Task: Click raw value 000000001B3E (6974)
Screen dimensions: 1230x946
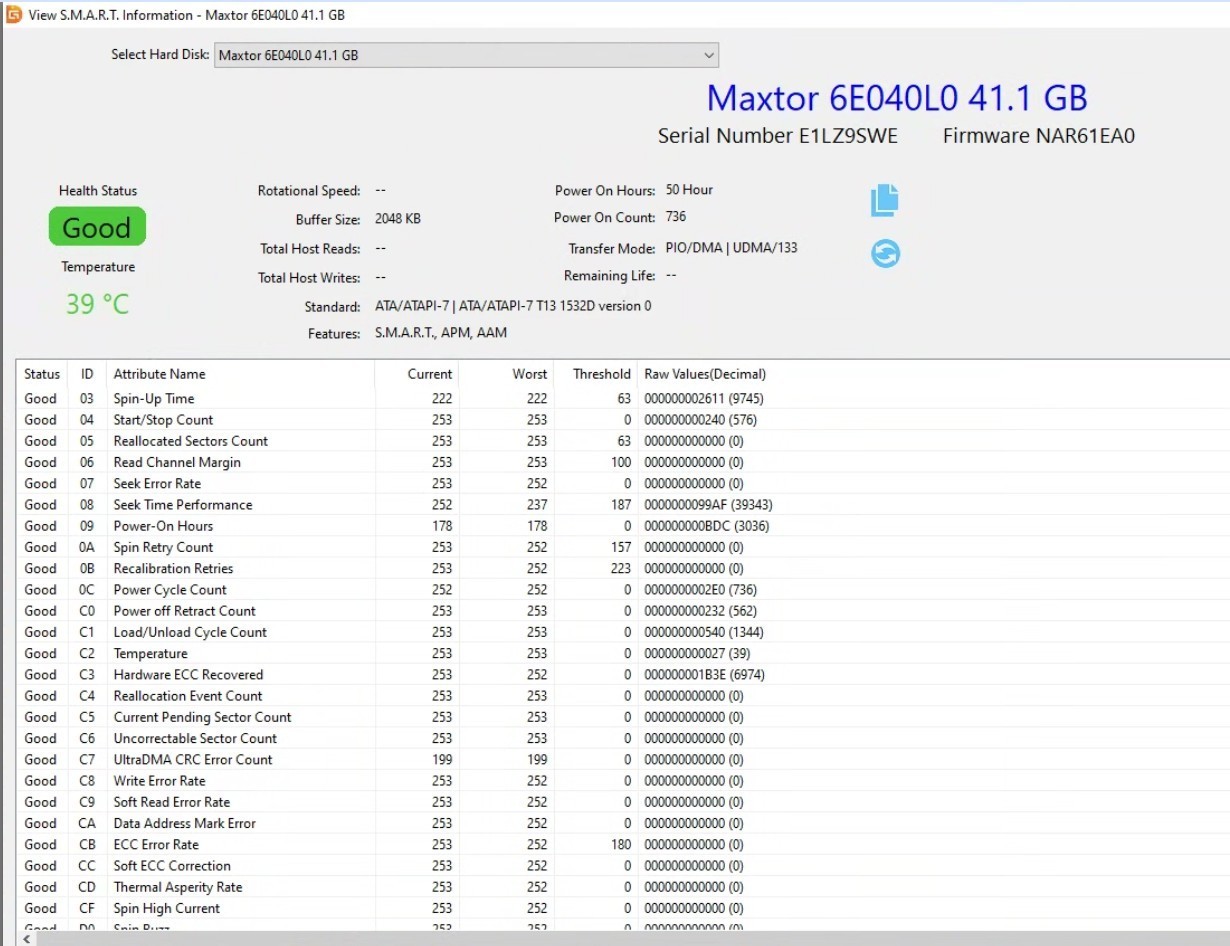Action: coord(705,675)
